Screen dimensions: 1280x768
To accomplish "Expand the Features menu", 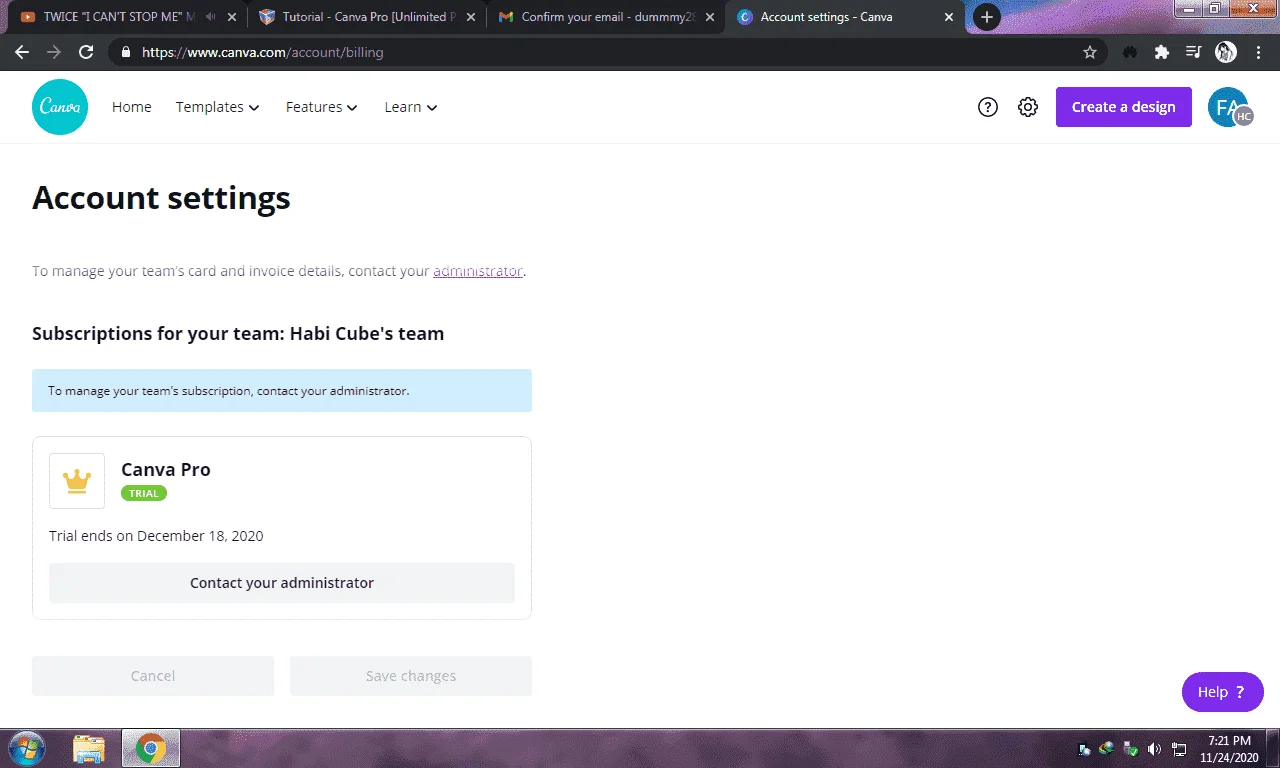I will click(x=322, y=107).
